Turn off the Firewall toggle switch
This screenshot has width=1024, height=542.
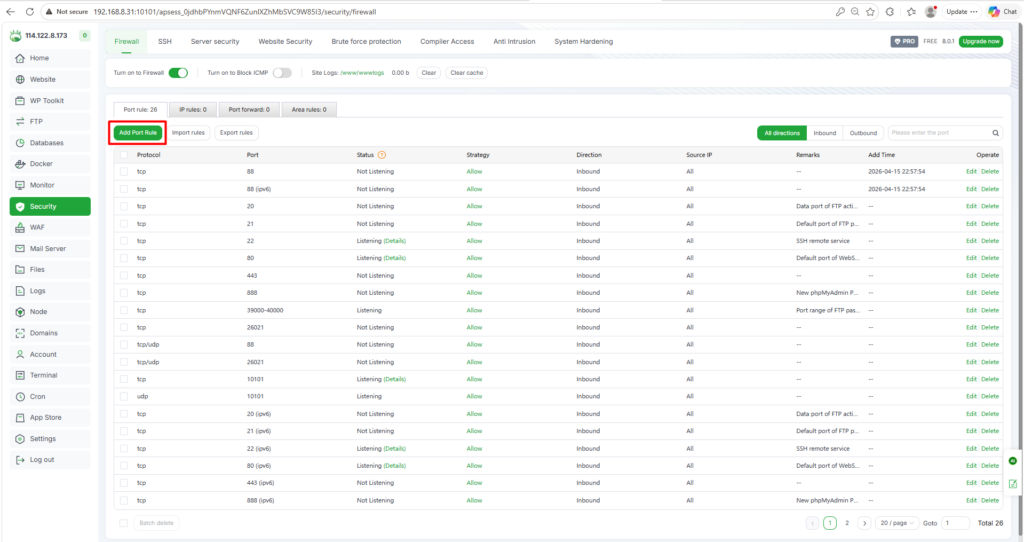178,73
